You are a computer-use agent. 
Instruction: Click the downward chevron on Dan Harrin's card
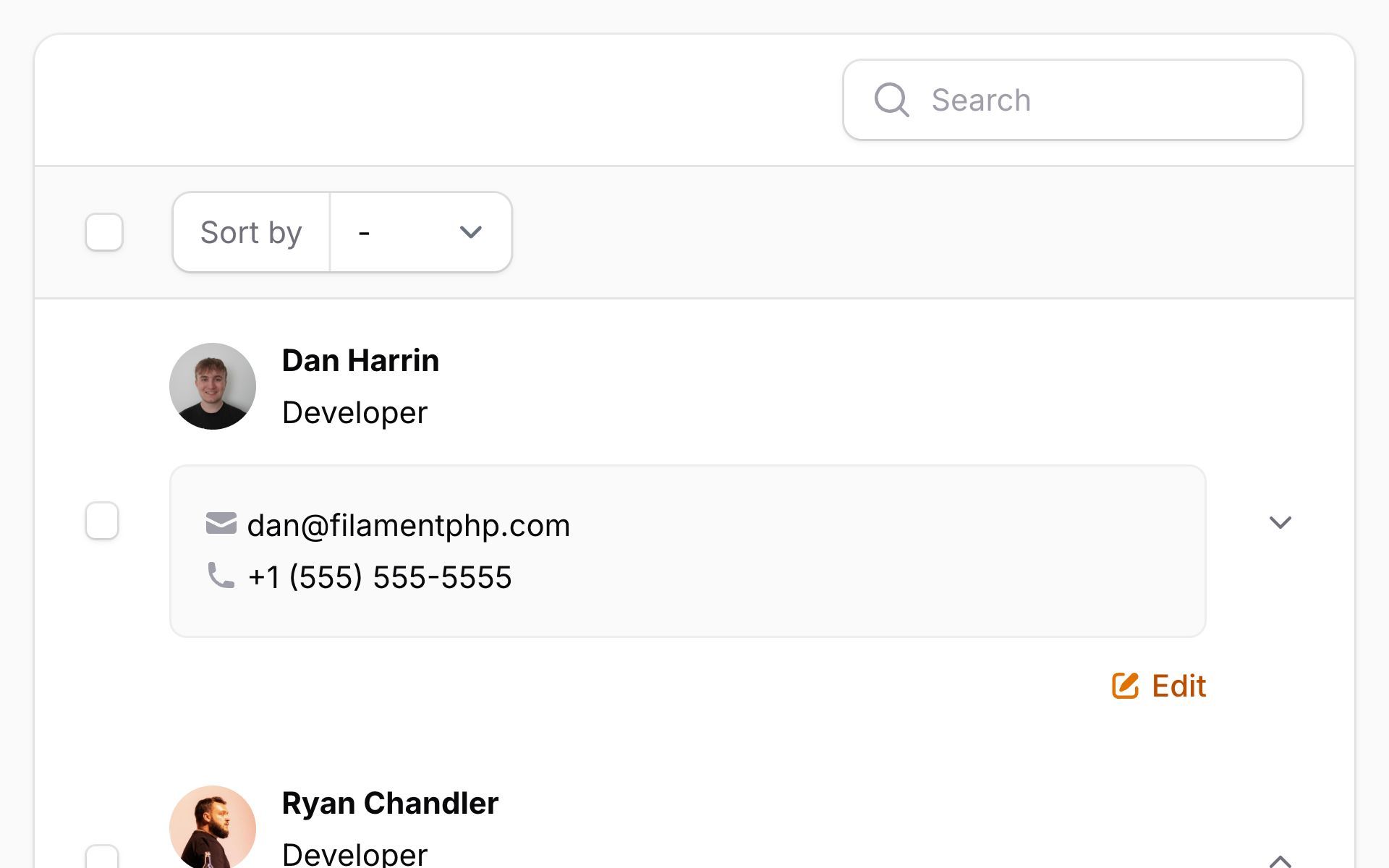tap(1280, 522)
